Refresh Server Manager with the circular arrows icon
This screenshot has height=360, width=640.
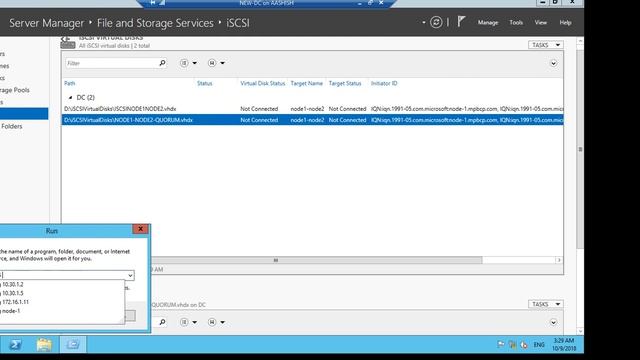tap(436, 22)
